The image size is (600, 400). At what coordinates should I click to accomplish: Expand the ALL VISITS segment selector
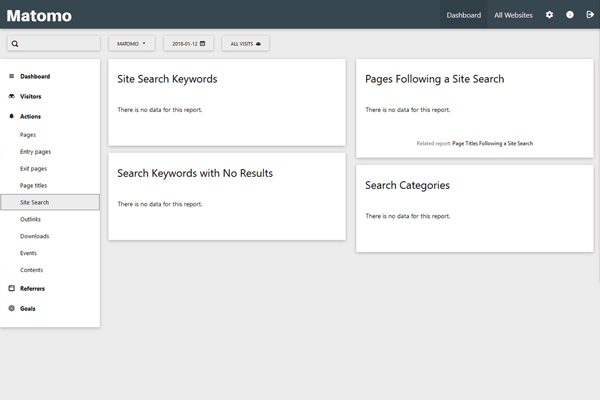tap(245, 44)
